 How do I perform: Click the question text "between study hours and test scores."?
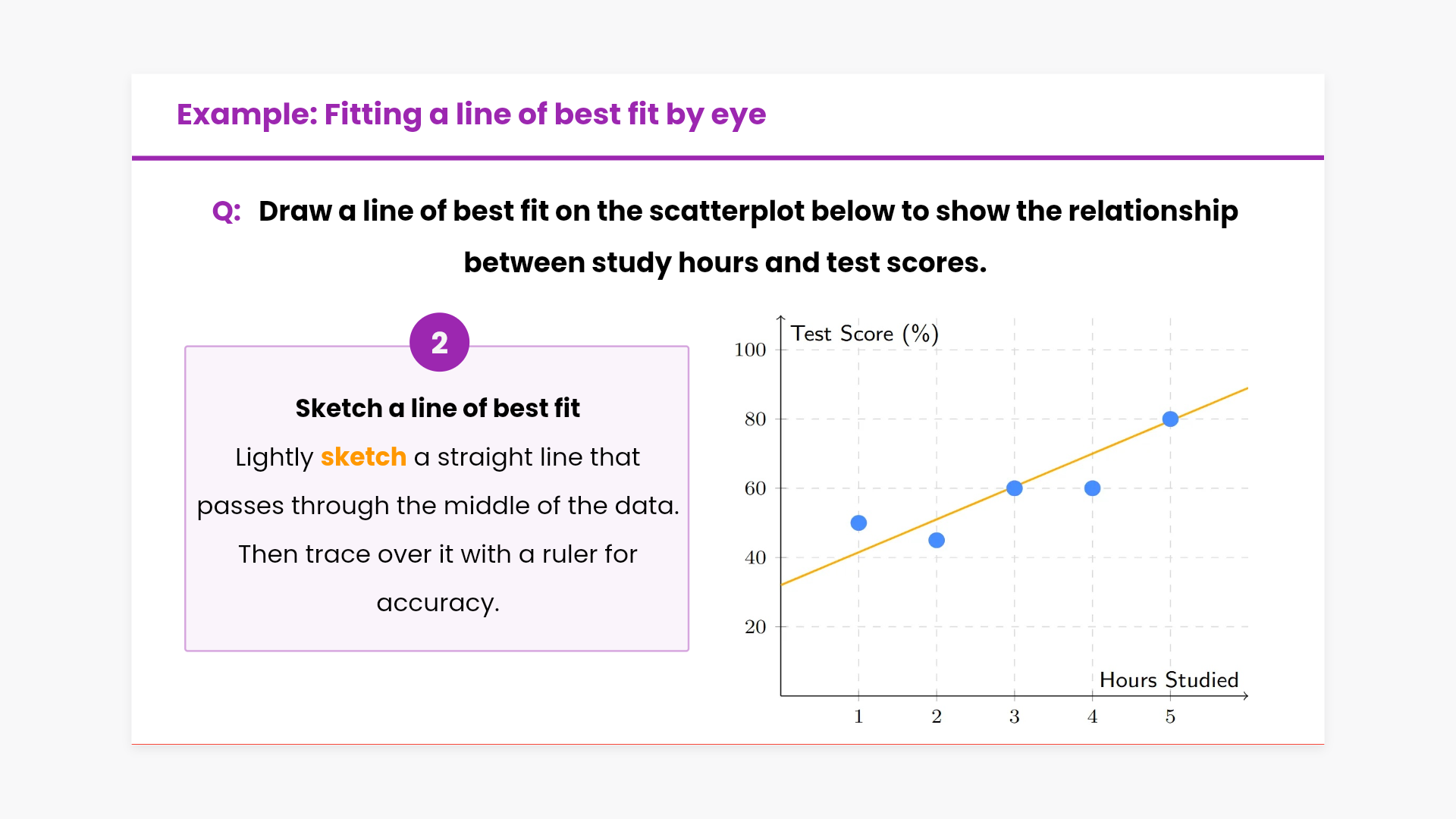click(725, 263)
